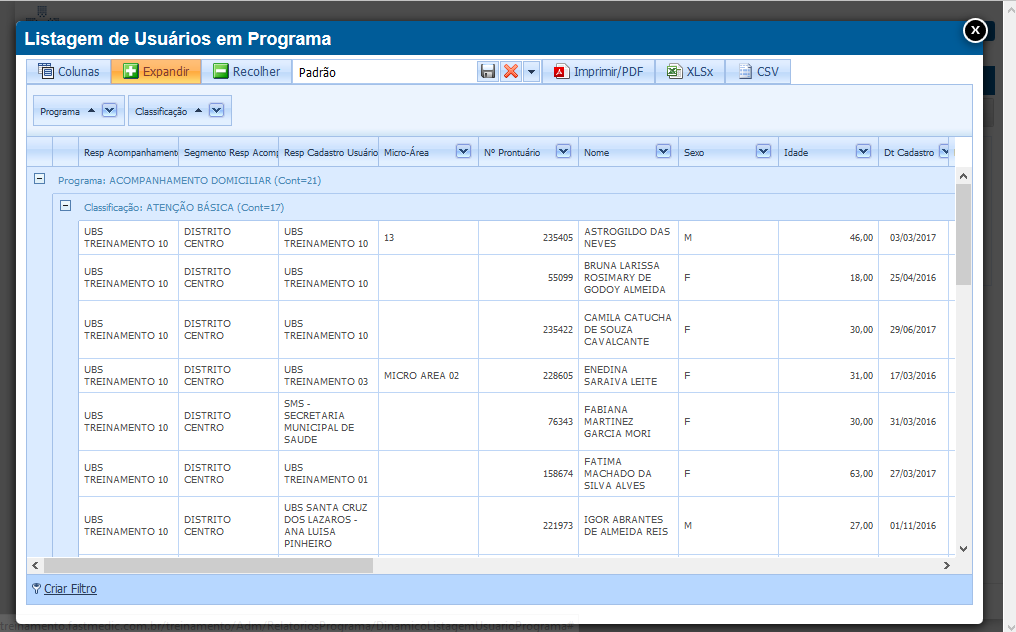Click the horizontal scrollbar right arrow

tap(947, 565)
